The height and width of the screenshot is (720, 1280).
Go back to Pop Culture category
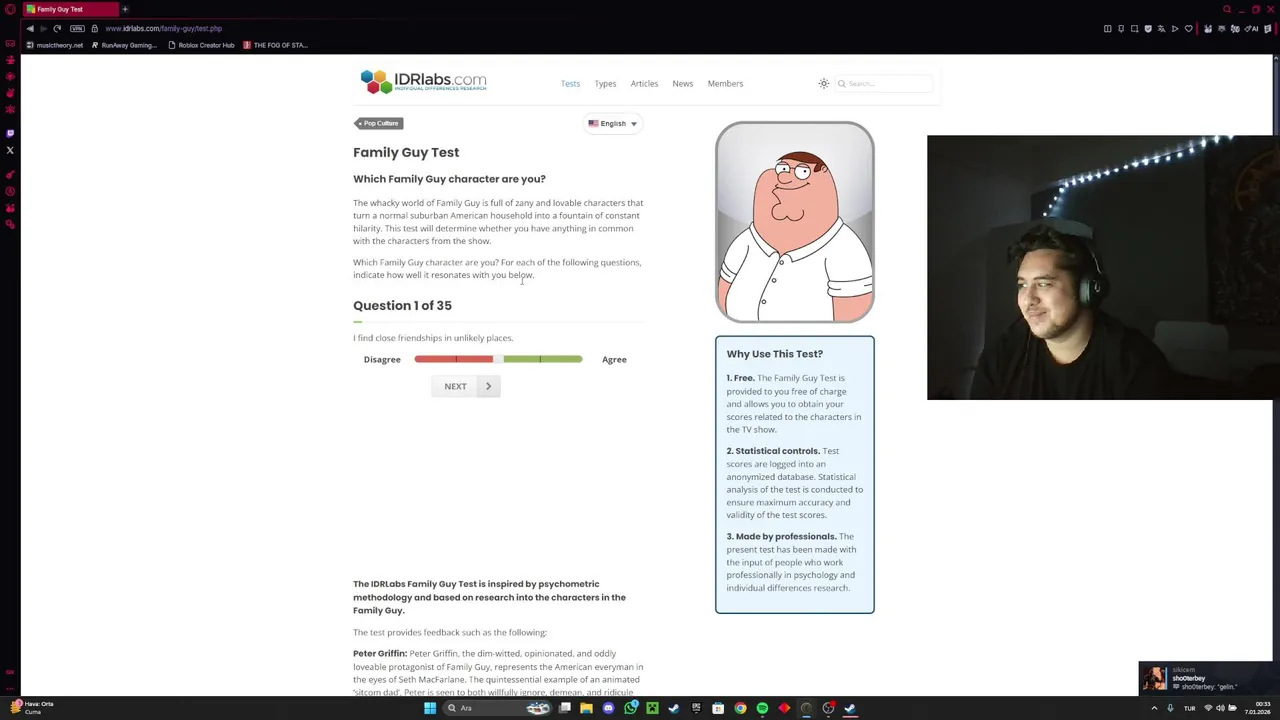(379, 123)
